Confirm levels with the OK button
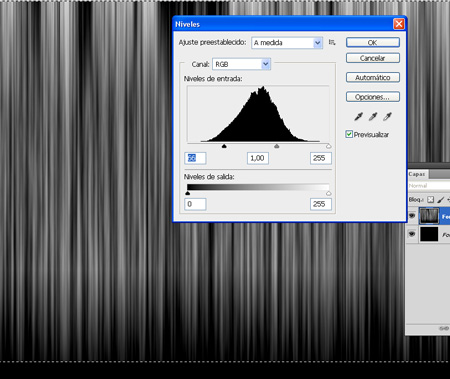 pyautogui.click(x=373, y=42)
